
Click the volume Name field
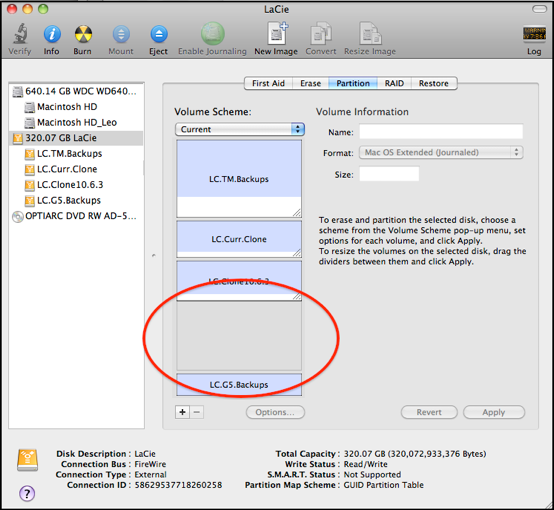(441, 132)
